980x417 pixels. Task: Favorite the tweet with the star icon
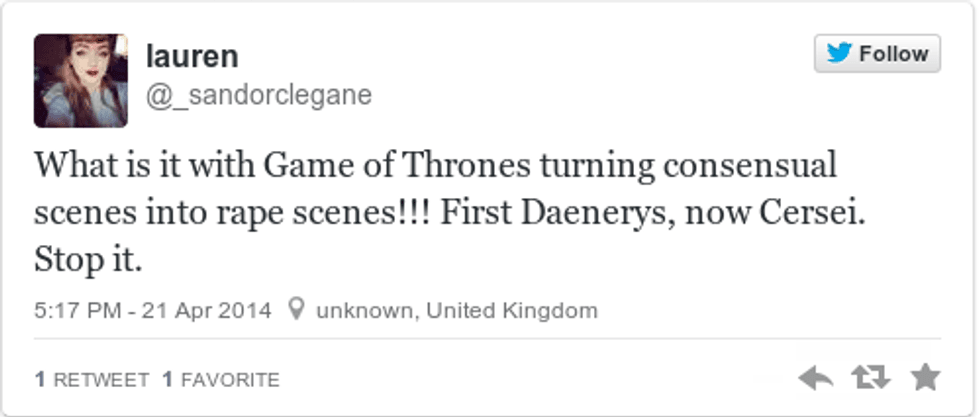coord(925,377)
